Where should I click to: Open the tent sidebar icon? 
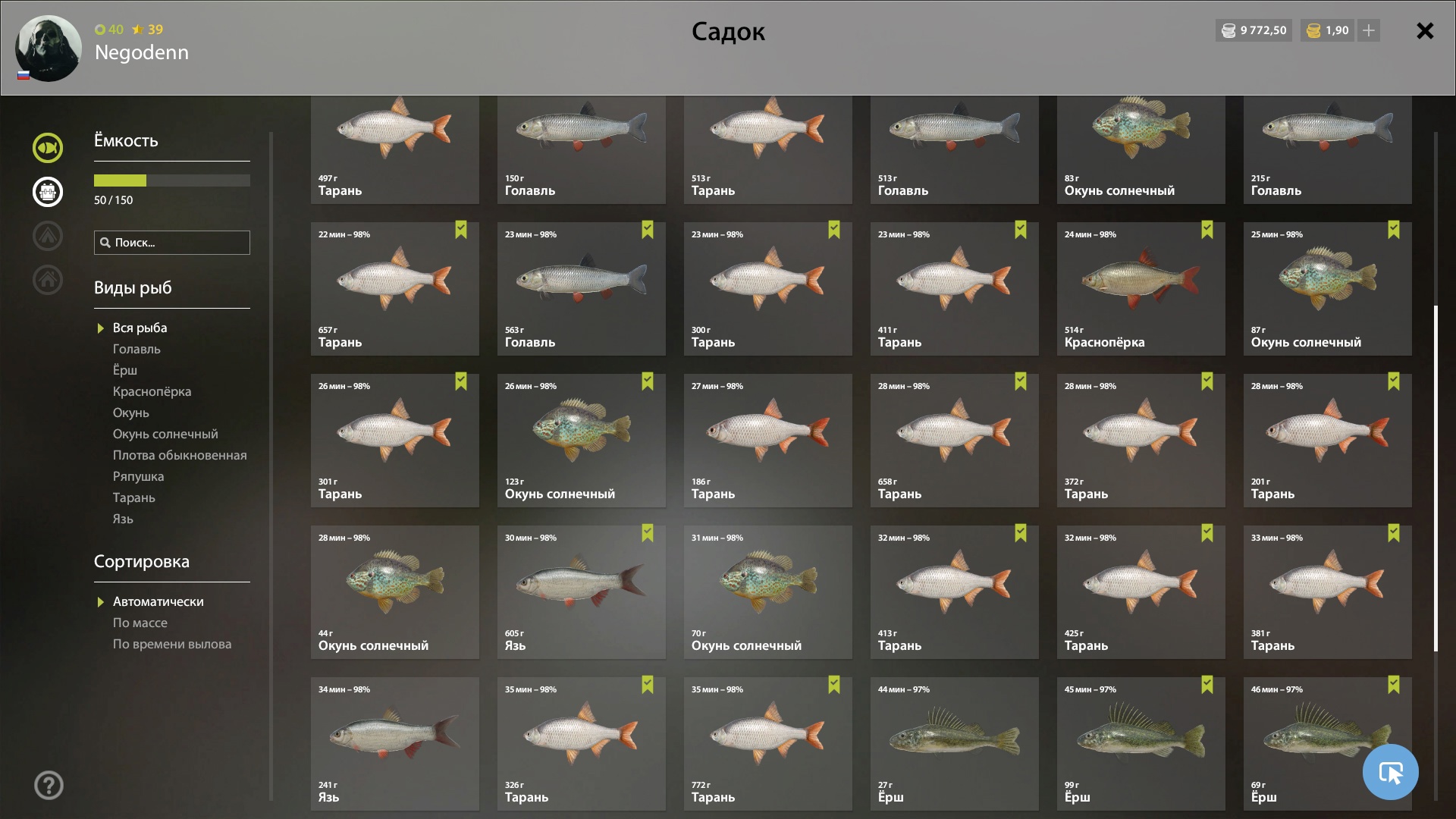pyautogui.click(x=47, y=236)
